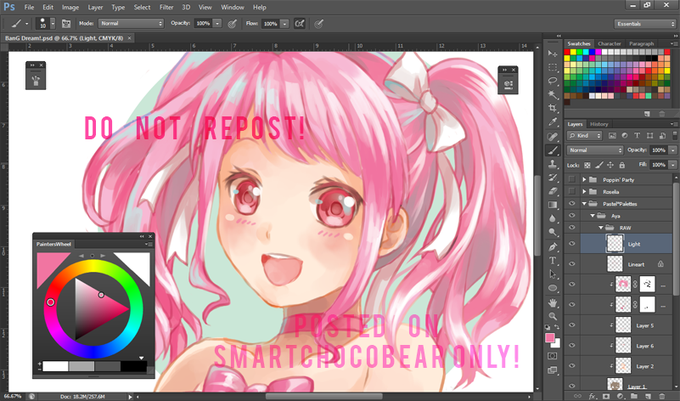Select the Clone Stamp tool
This screenshot has width=680, height=401.
click(552, 164)
